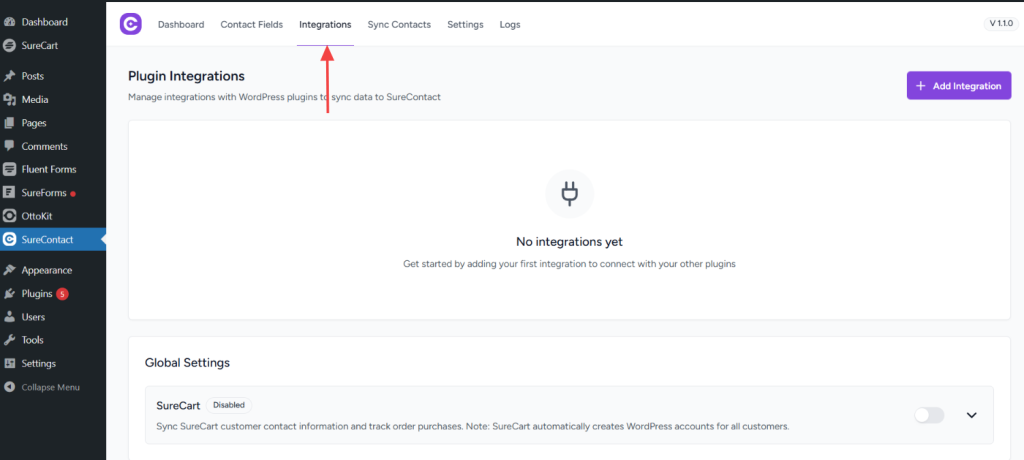Open Fluent Forms in the sidebar
Viewport: 1024px width, 460px height.
48,169
